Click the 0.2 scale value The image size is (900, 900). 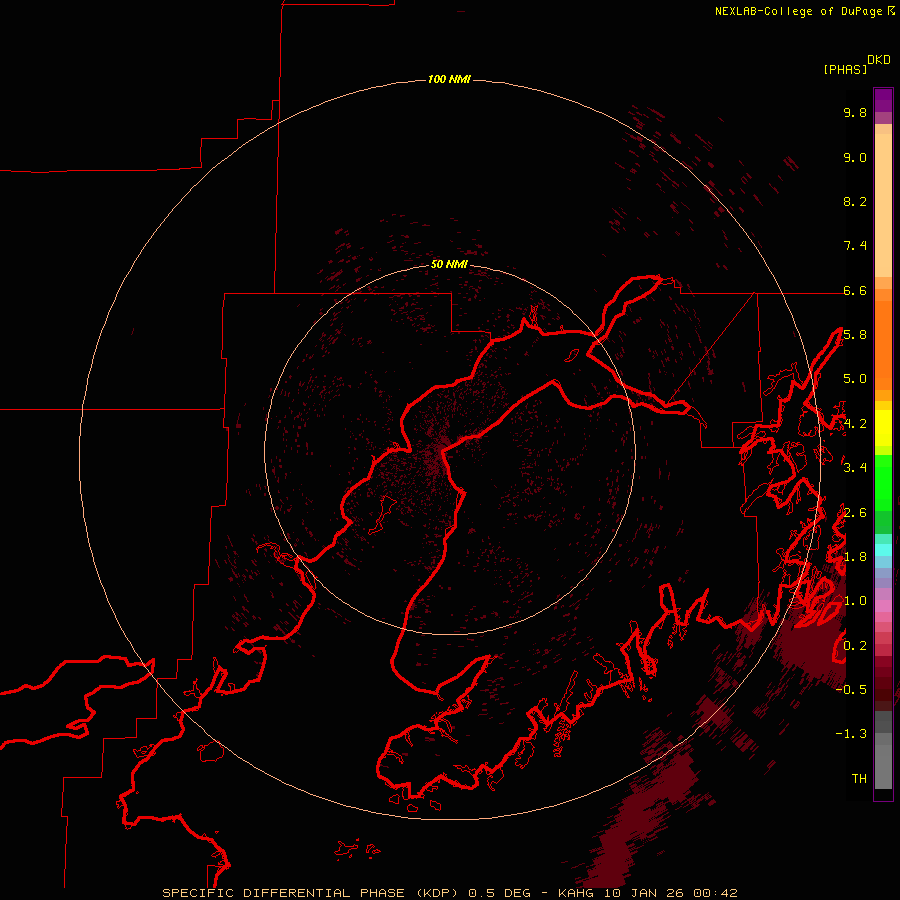coord(855,646)
